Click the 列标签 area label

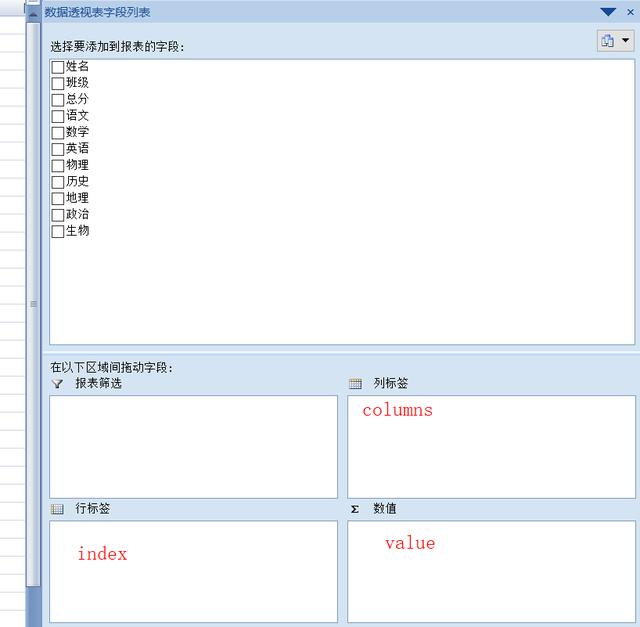click(x=391, y=383)
